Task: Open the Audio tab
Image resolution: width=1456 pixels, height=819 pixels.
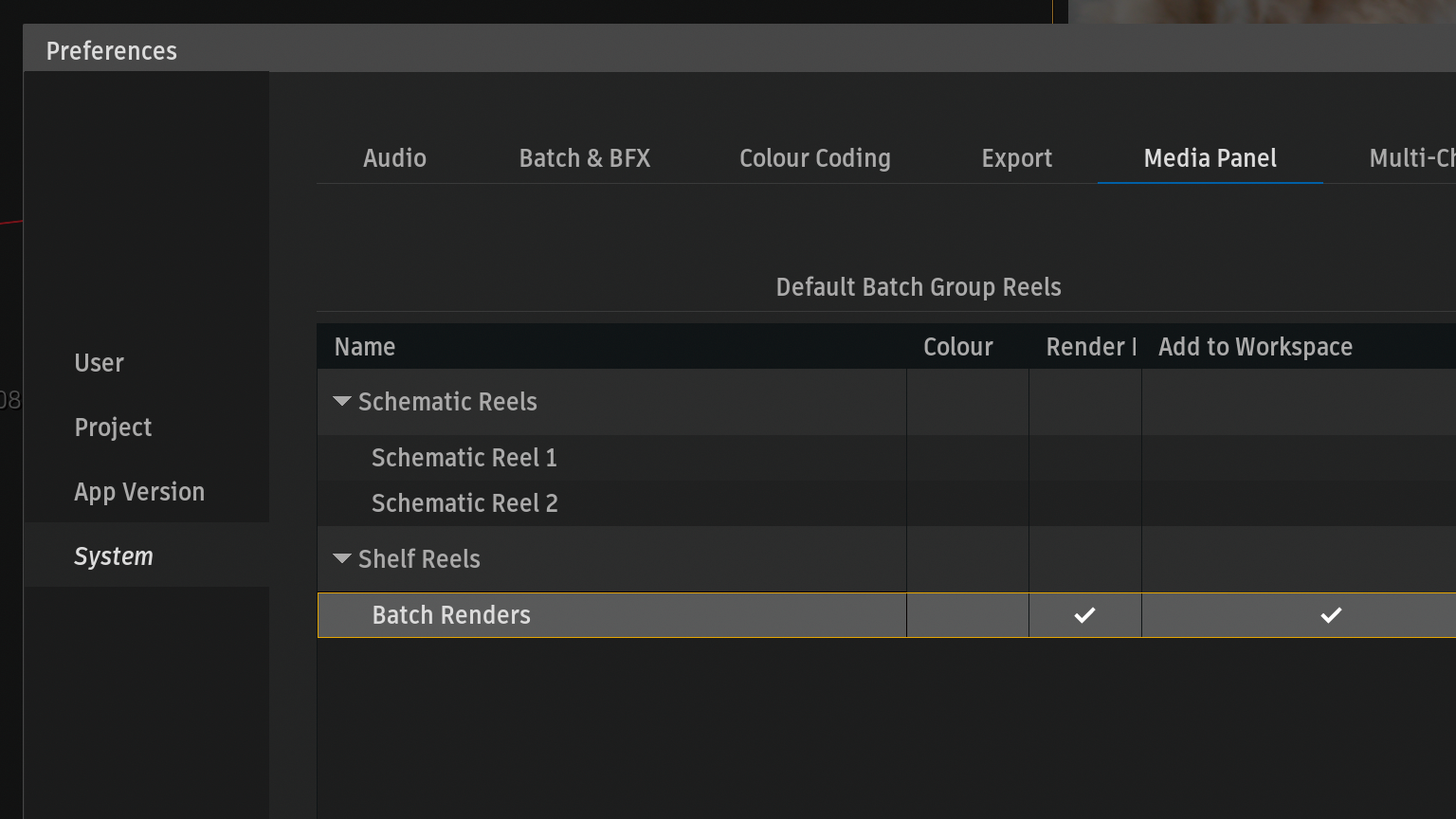Action: point(394,158)
